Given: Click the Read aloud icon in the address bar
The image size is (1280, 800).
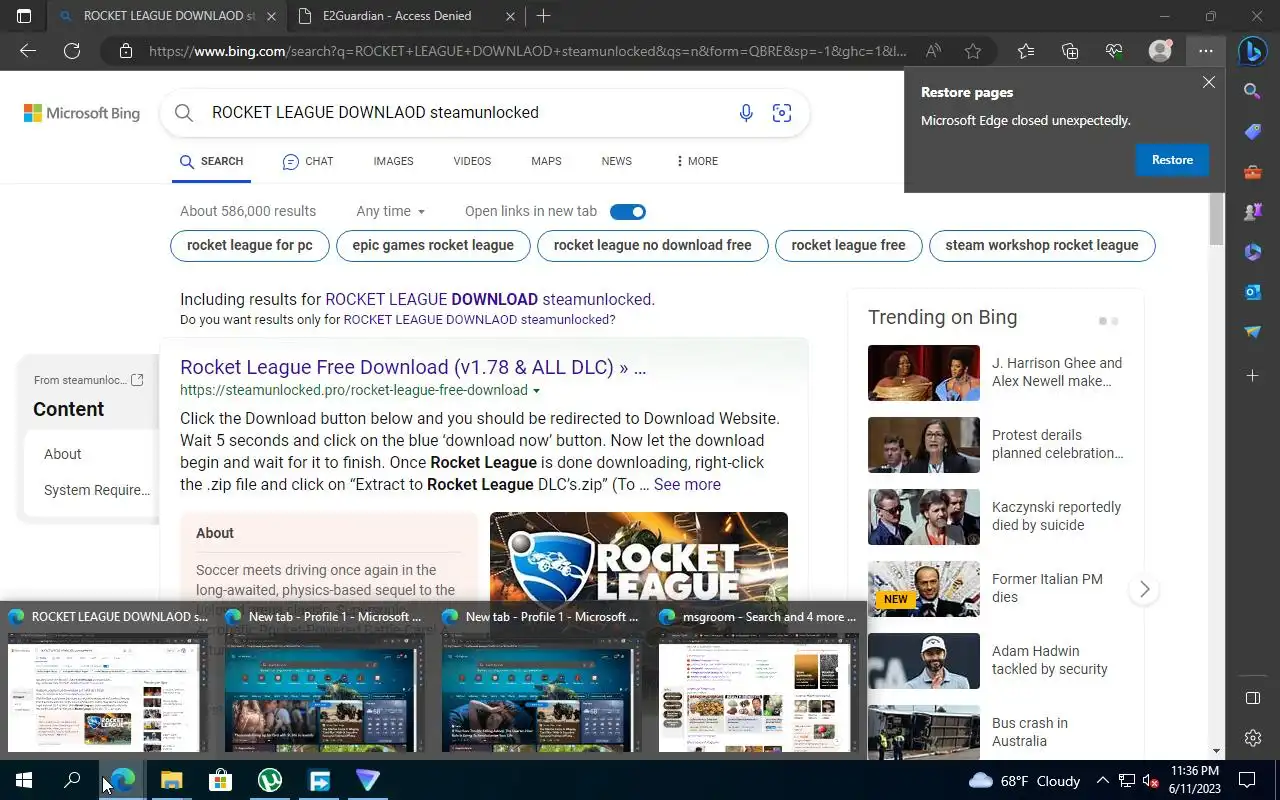Looking at the screenshot, I should click(933, 51).
